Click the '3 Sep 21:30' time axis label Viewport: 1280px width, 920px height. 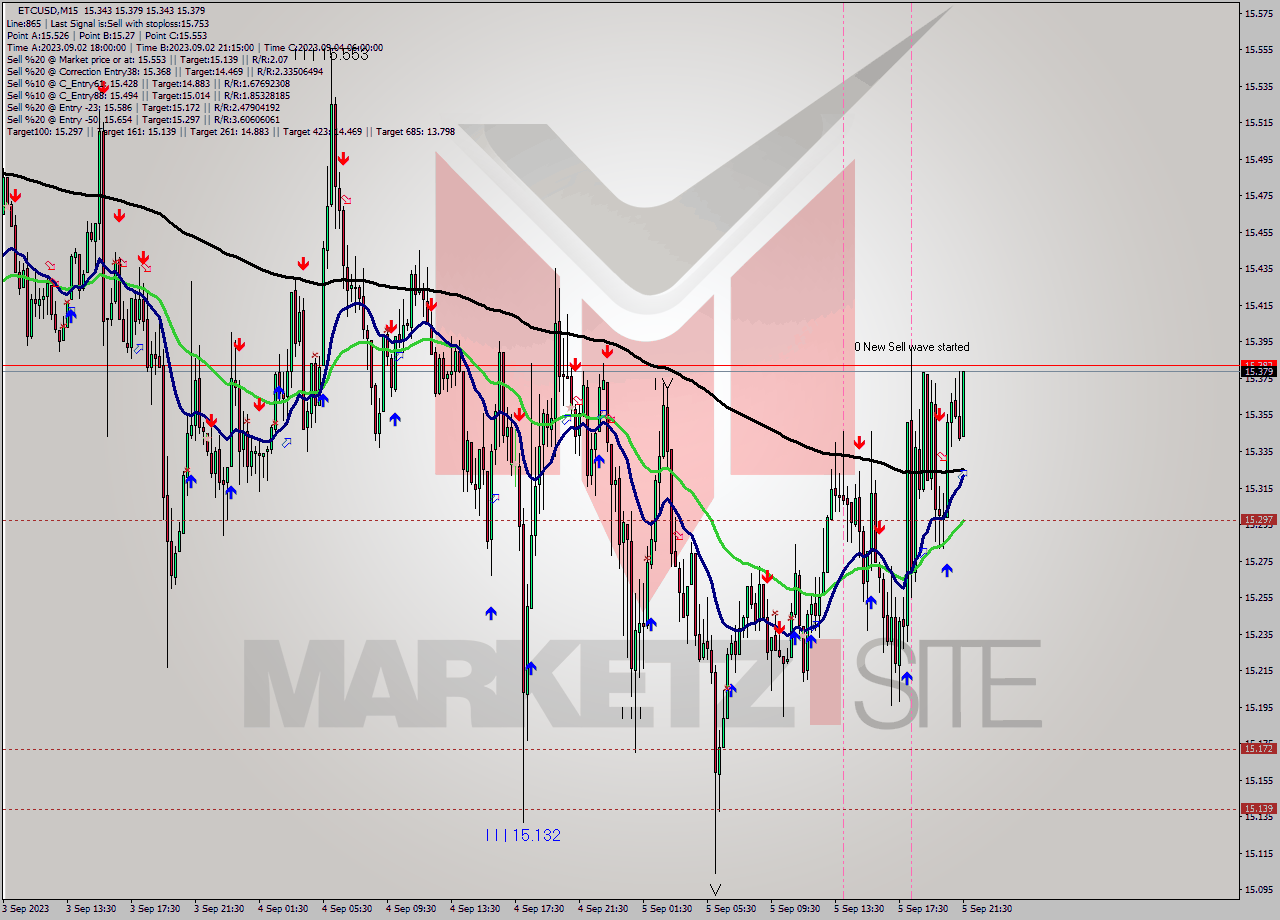pyautogui.click(x=219, y=909)
